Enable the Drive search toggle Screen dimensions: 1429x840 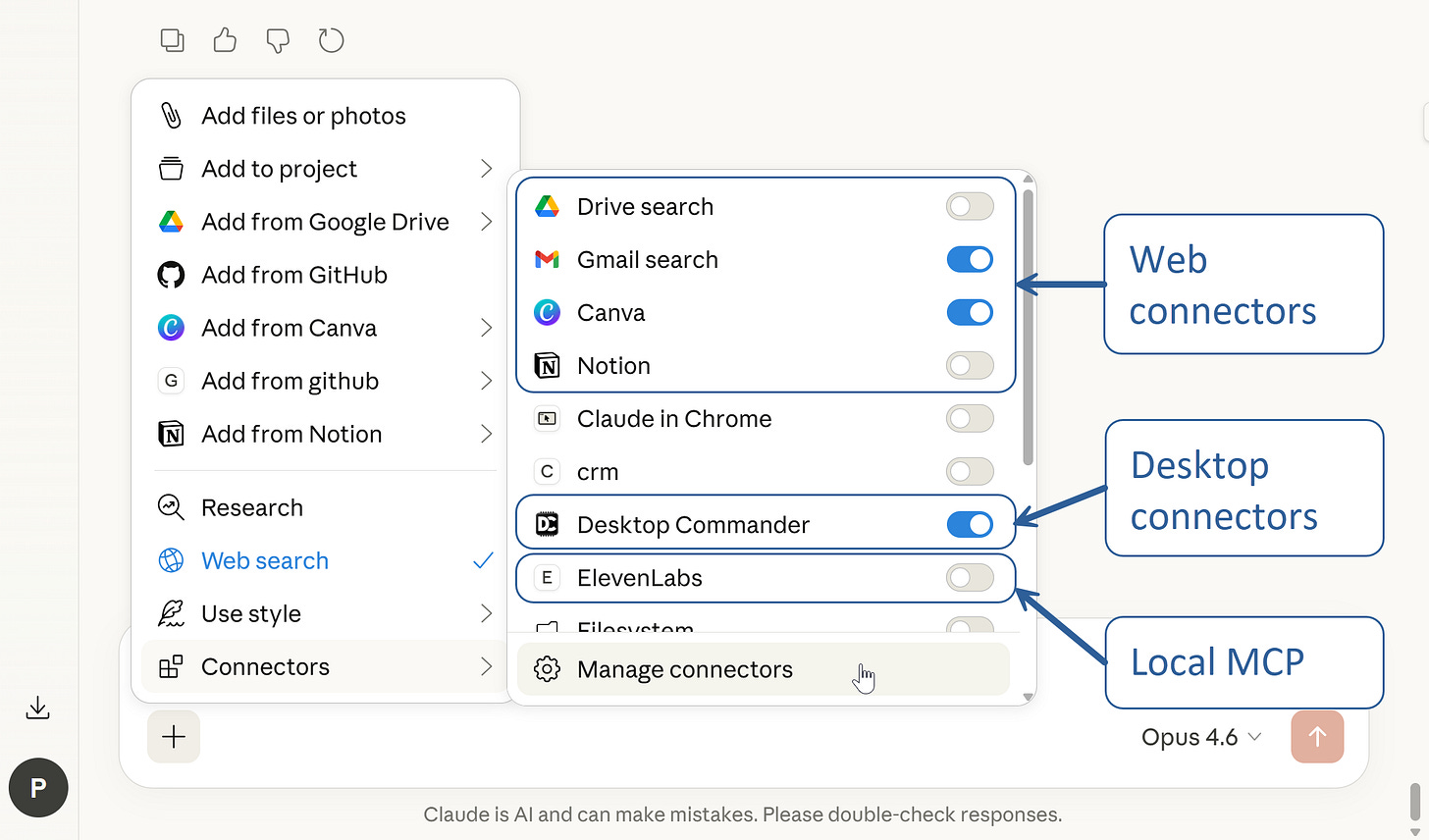(x=970, y=207)
